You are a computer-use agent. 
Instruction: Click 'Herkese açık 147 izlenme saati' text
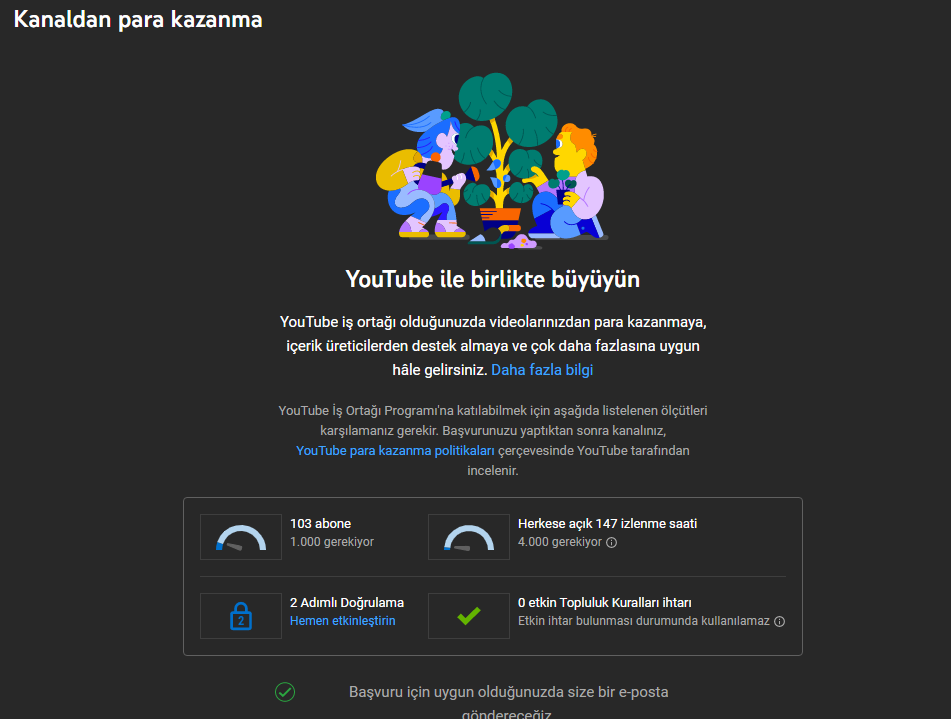pyautogui.click(x=607, y=524)
